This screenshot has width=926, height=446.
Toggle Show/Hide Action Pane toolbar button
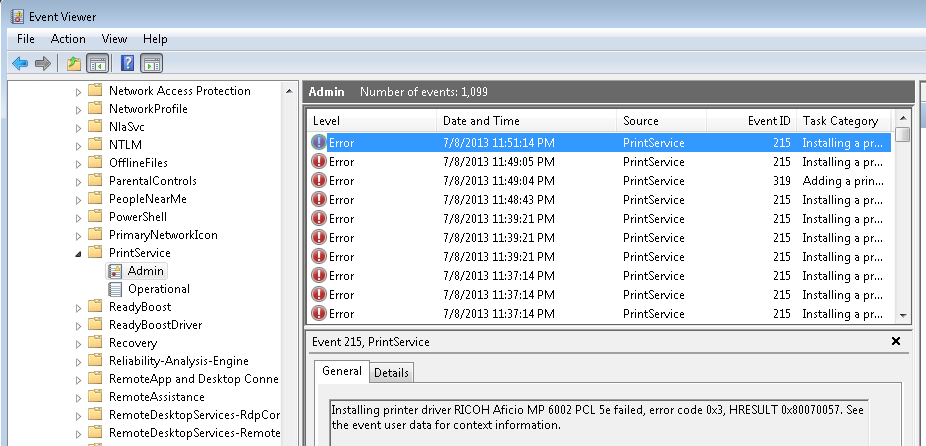[x=151, y=64]
